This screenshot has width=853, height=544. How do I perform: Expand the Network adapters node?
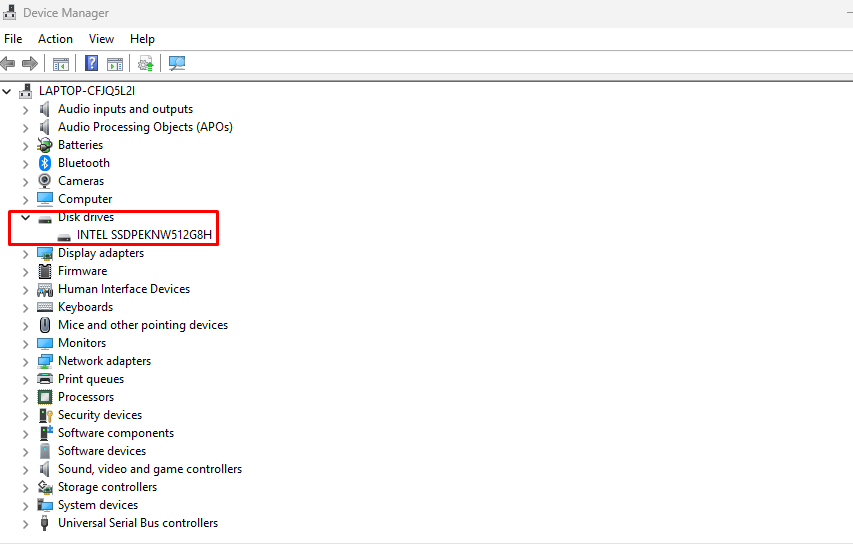click(x=26, y=361)
